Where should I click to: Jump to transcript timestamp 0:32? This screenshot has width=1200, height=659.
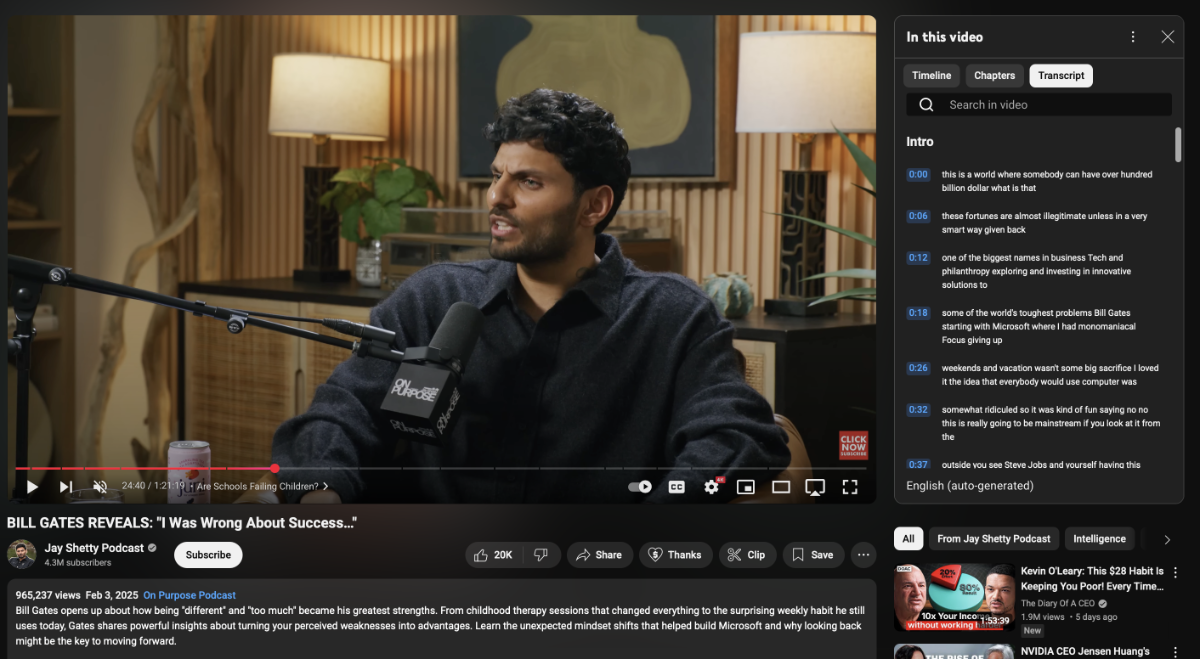click(x=918, y=410)
